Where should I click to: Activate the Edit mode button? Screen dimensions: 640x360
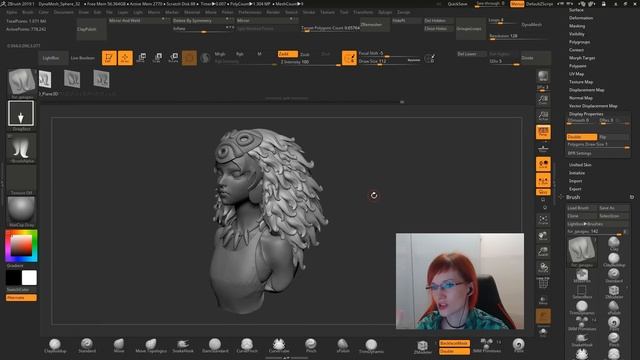109,58
